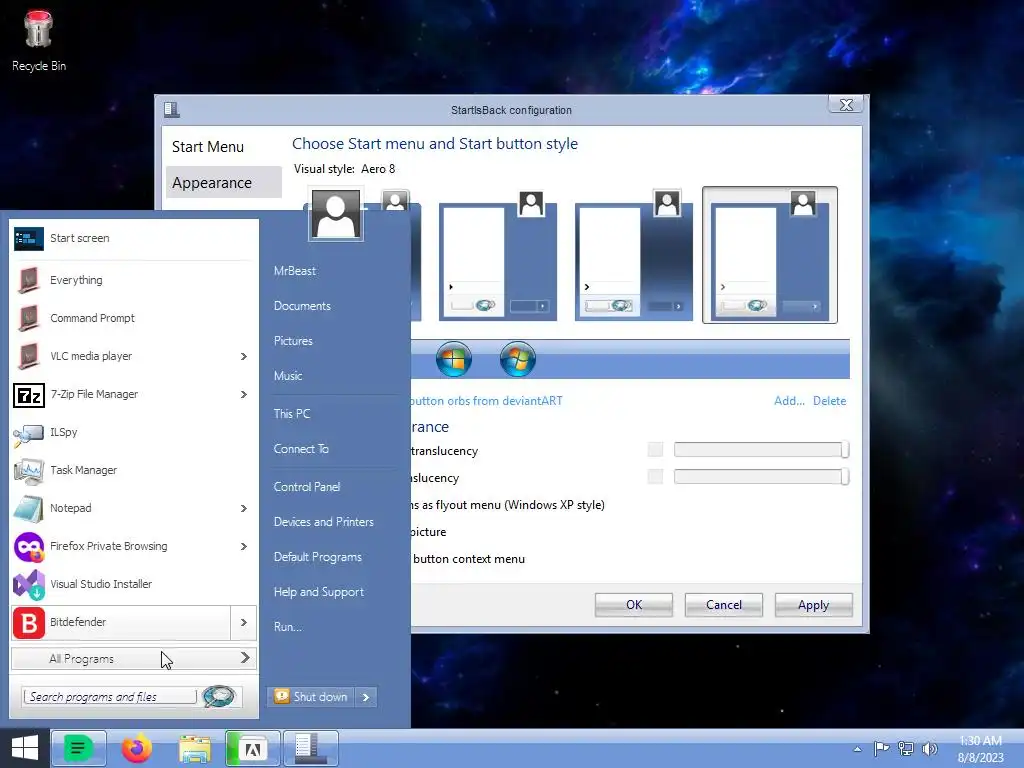Select the fourth highlighted style thumbnail
Image resolution: width=1024 pixels, height=768 pixels.
coord(770,255)
